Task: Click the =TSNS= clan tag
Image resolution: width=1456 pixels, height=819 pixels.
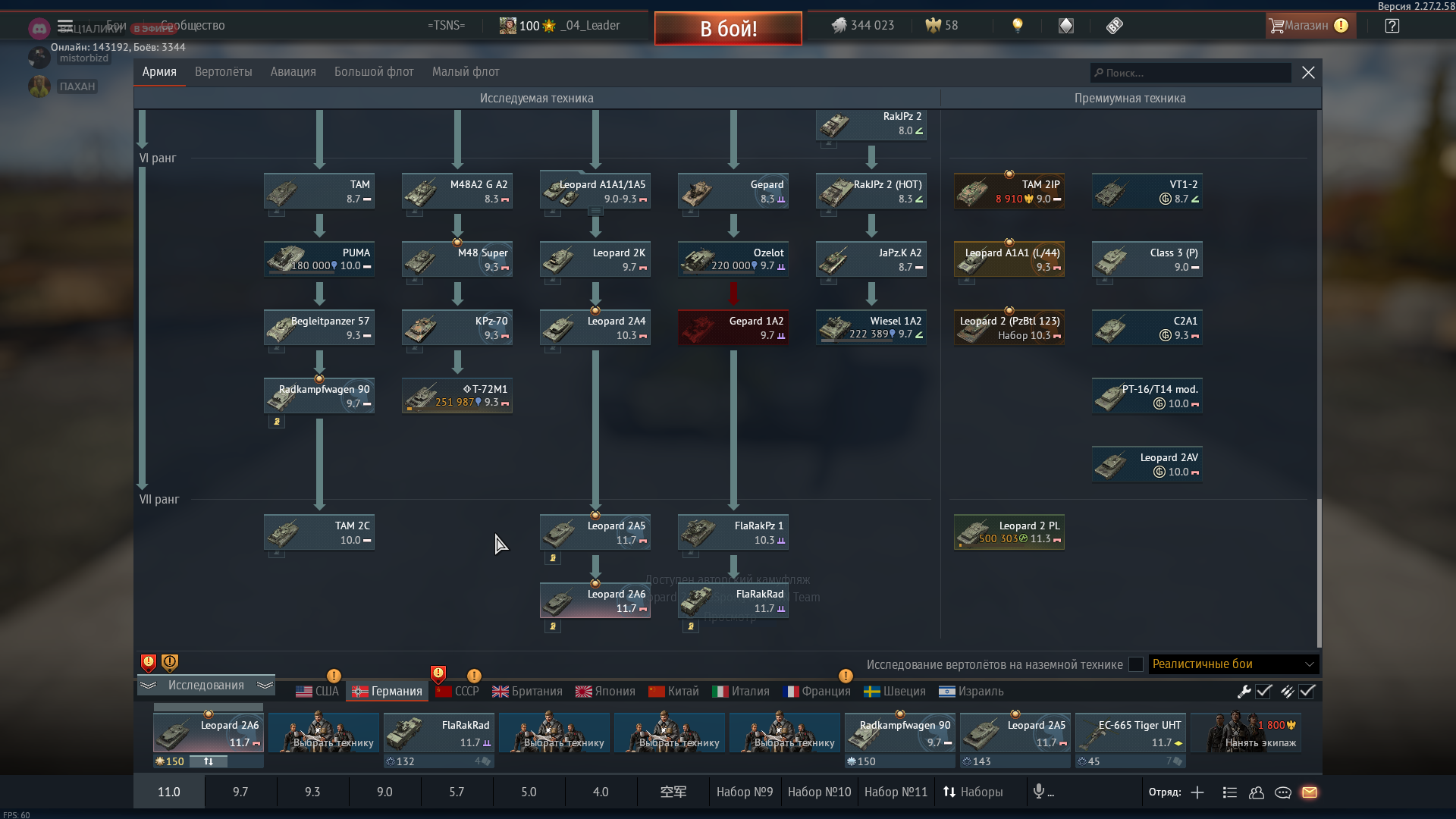Action: 446,26
